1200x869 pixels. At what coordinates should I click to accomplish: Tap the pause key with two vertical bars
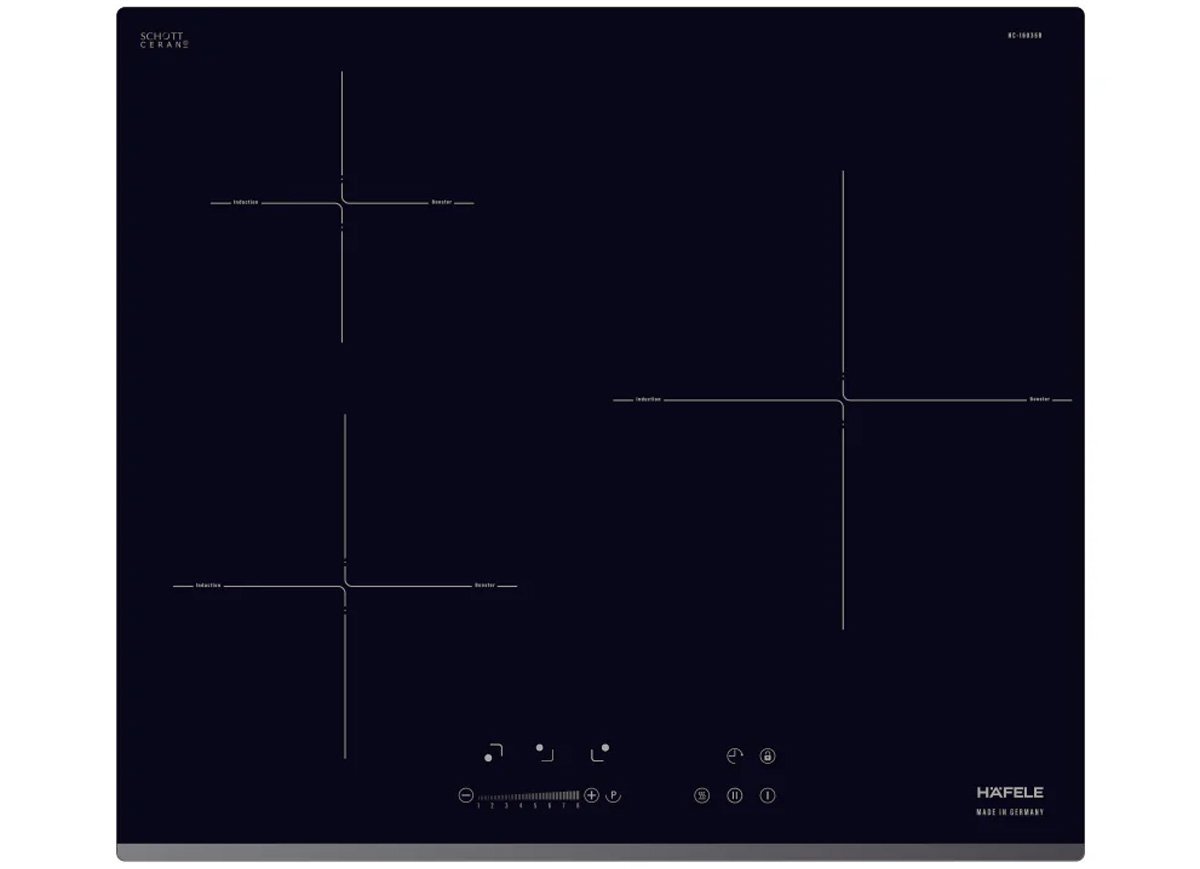coord(735,796)
